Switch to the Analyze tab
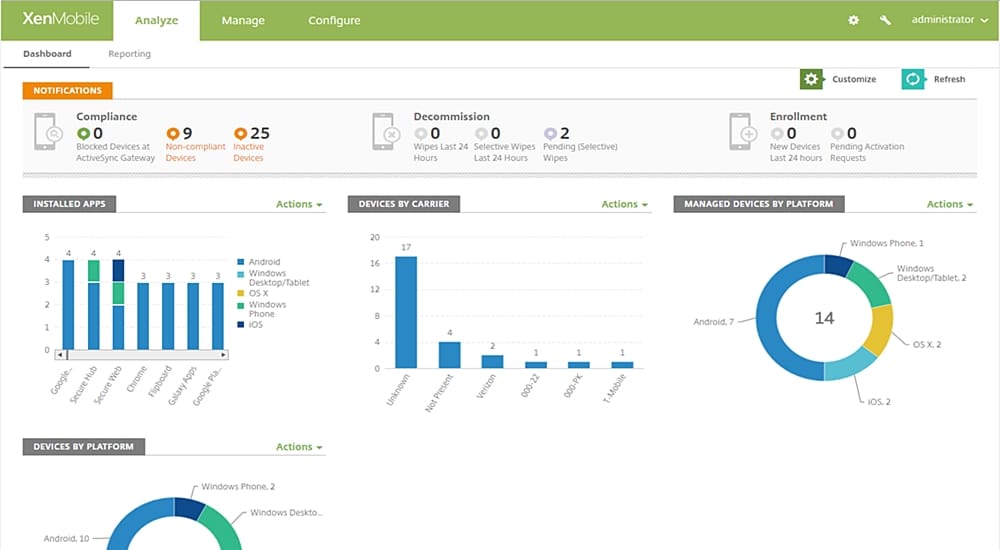1000x550 pixels. pos(156,20)
